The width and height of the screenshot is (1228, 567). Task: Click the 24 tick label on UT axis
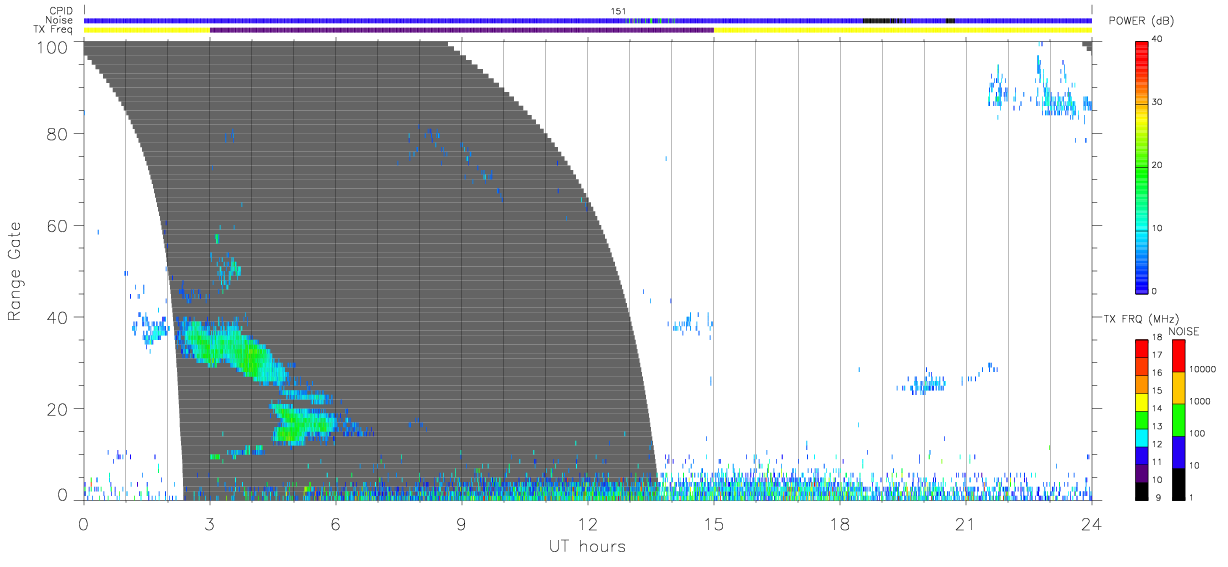click(x=1092, y=523)
